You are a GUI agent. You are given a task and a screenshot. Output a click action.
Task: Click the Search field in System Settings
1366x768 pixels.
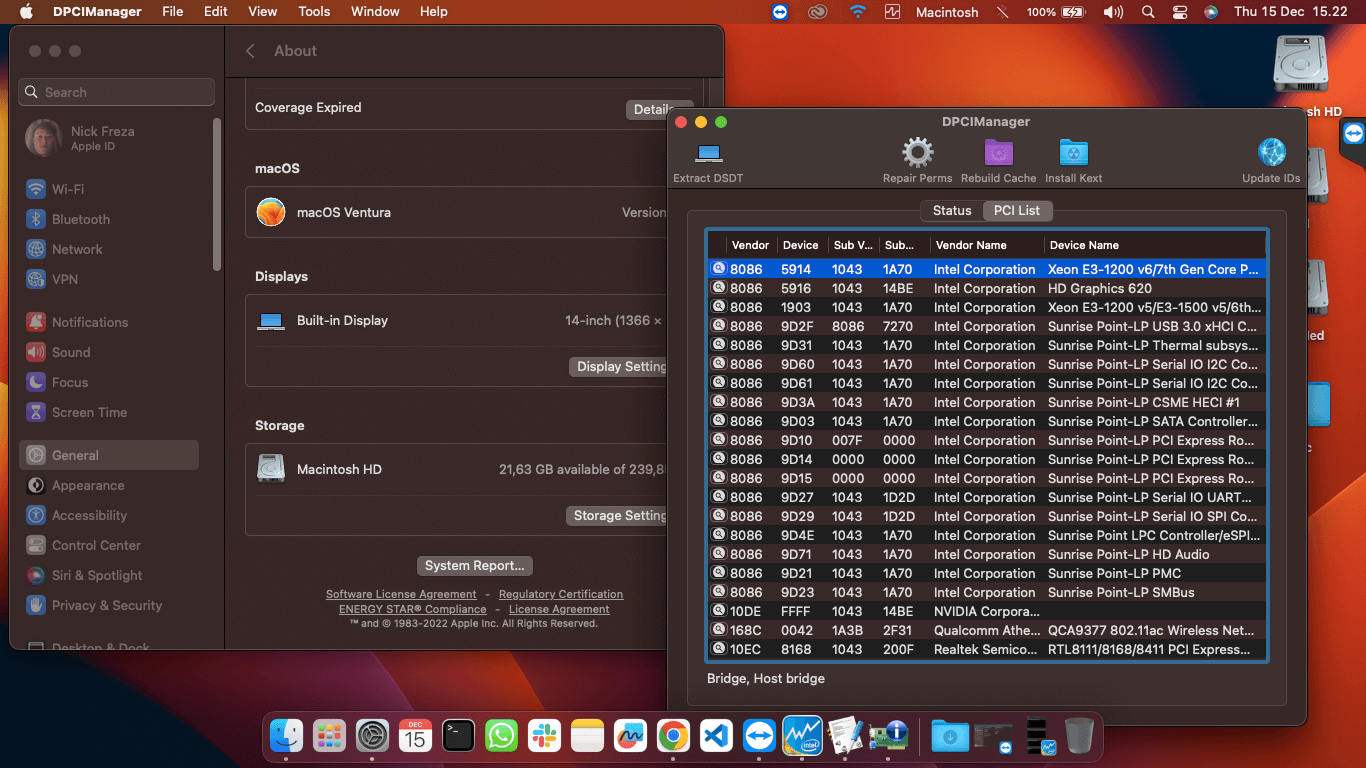pyautogui.click(x=117, y=92)
